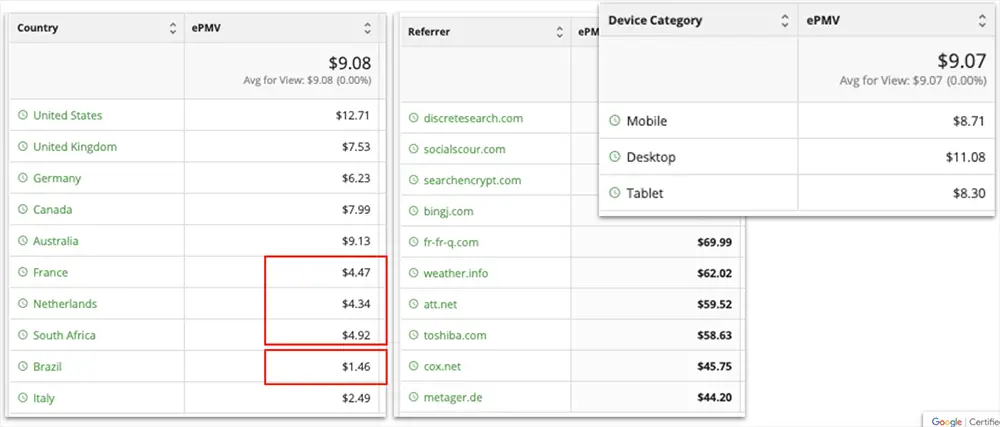Click the Referrer column header label

(x=429, y=32)
